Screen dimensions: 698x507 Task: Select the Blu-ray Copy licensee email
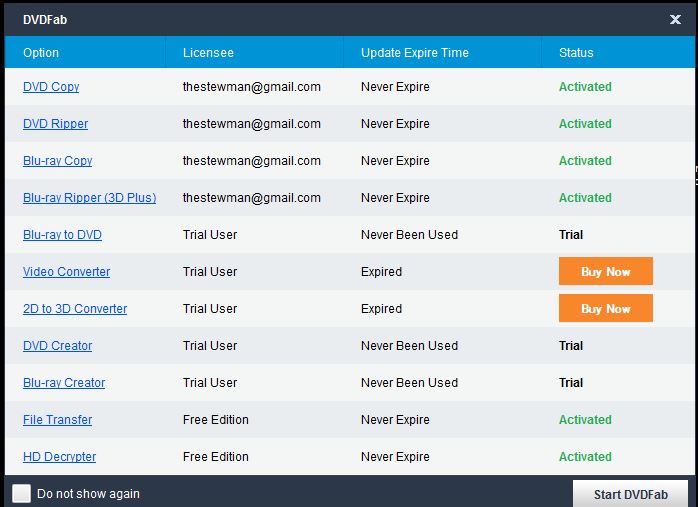pos(252,161)
